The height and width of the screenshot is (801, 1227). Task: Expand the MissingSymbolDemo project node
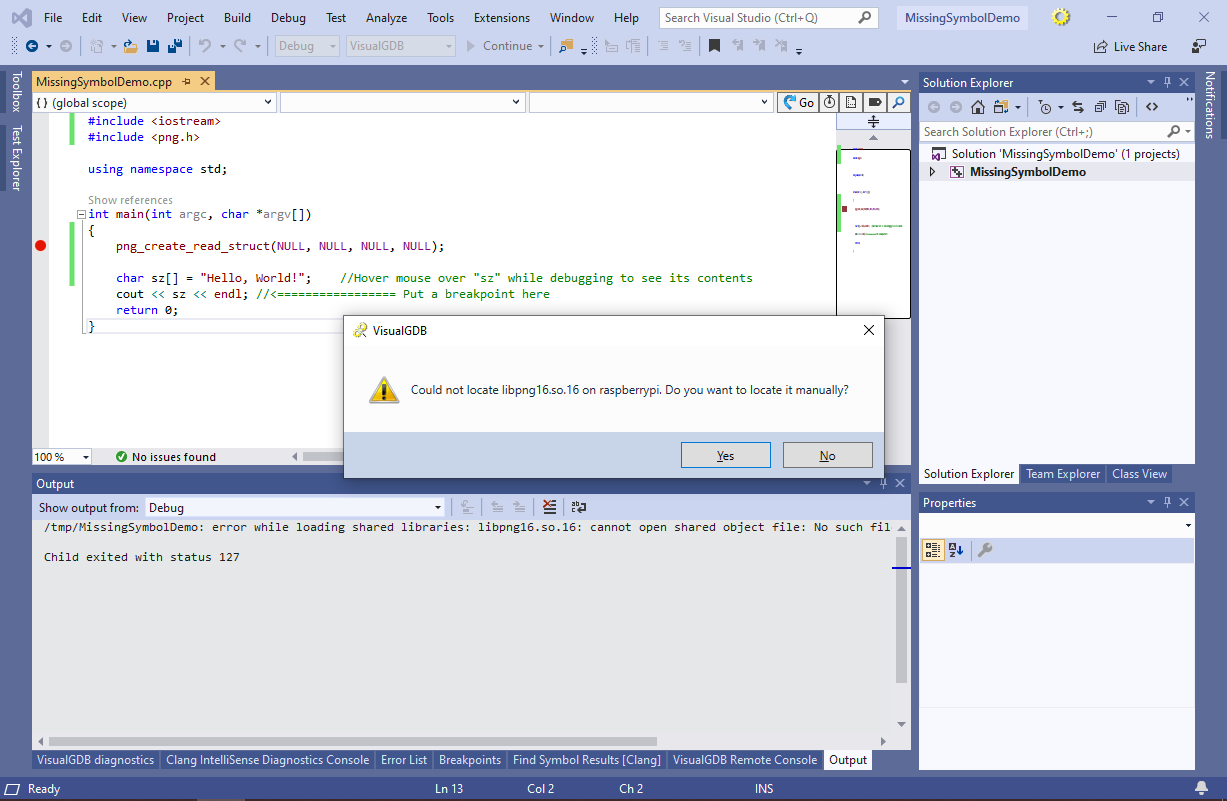coord(933,172)
